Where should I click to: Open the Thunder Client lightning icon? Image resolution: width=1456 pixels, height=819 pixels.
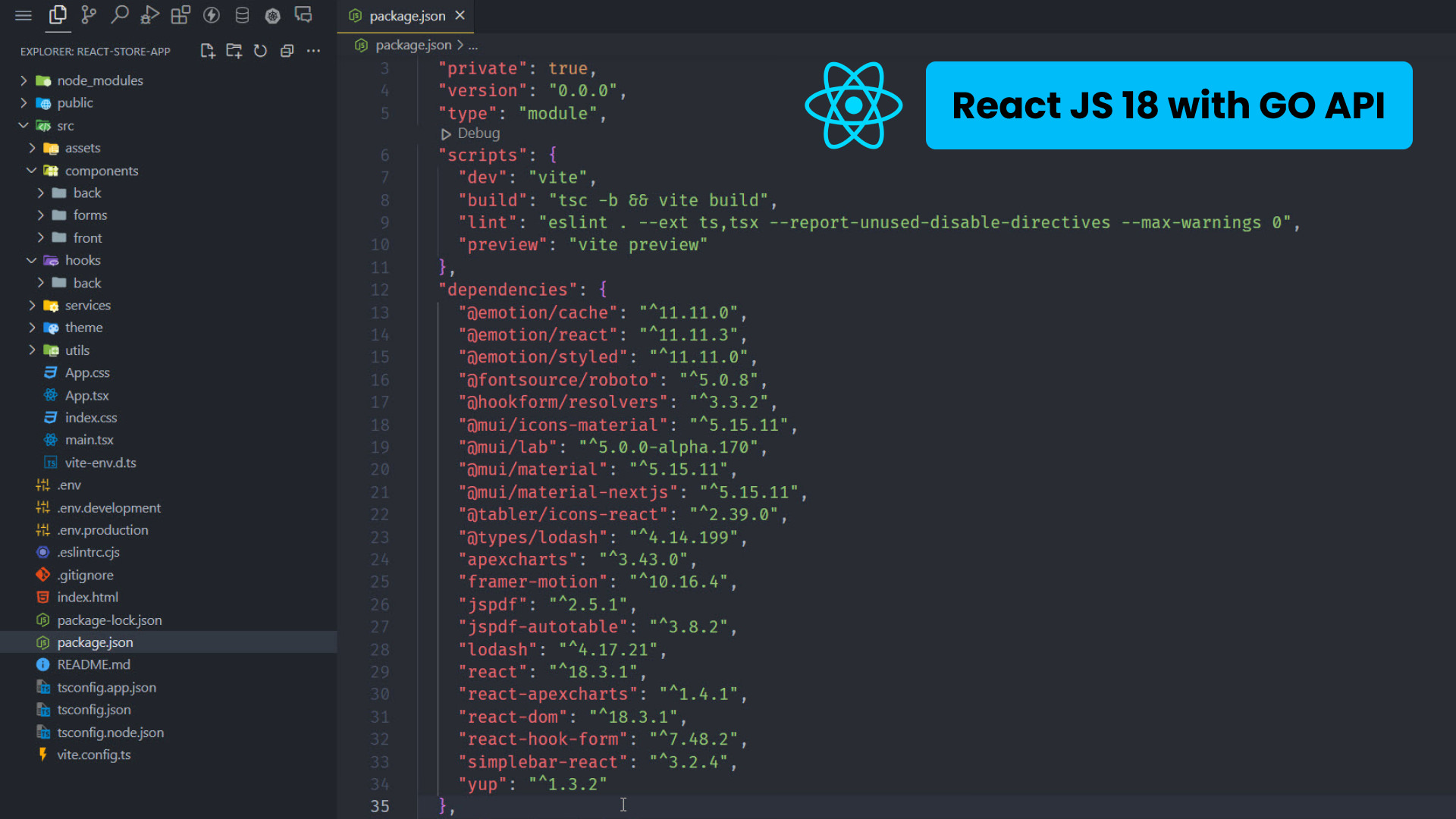(x=212, y=15)
